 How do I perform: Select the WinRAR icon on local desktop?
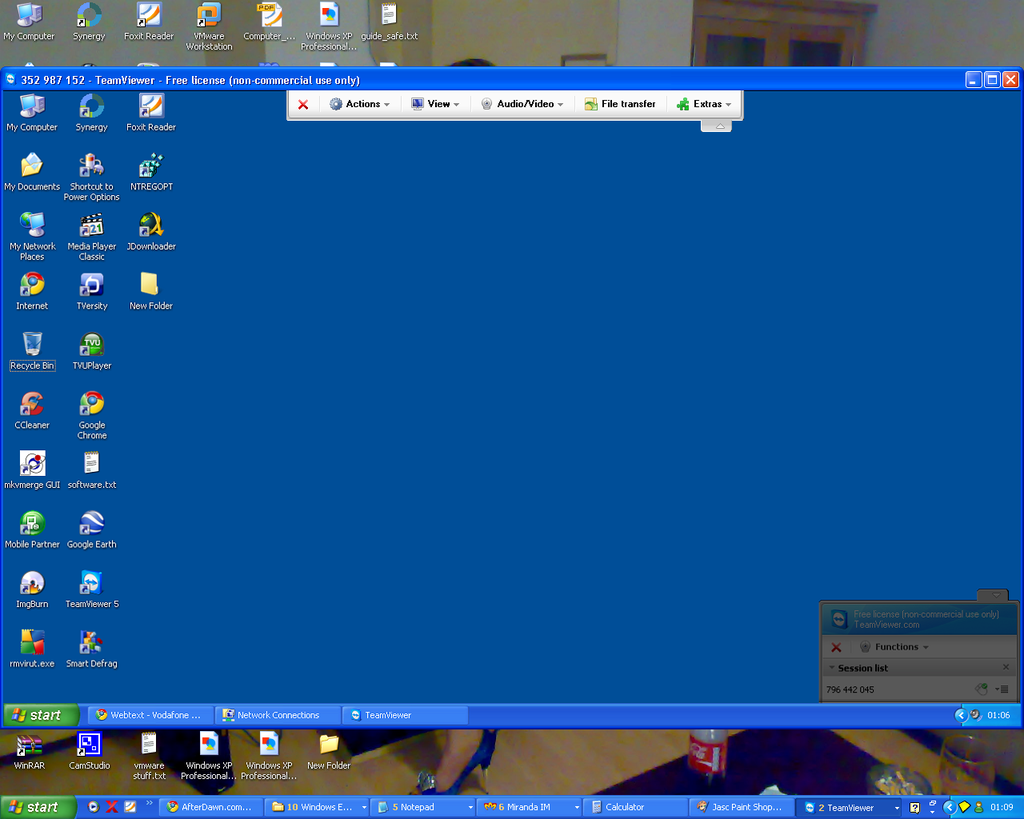tap(29, 751)
